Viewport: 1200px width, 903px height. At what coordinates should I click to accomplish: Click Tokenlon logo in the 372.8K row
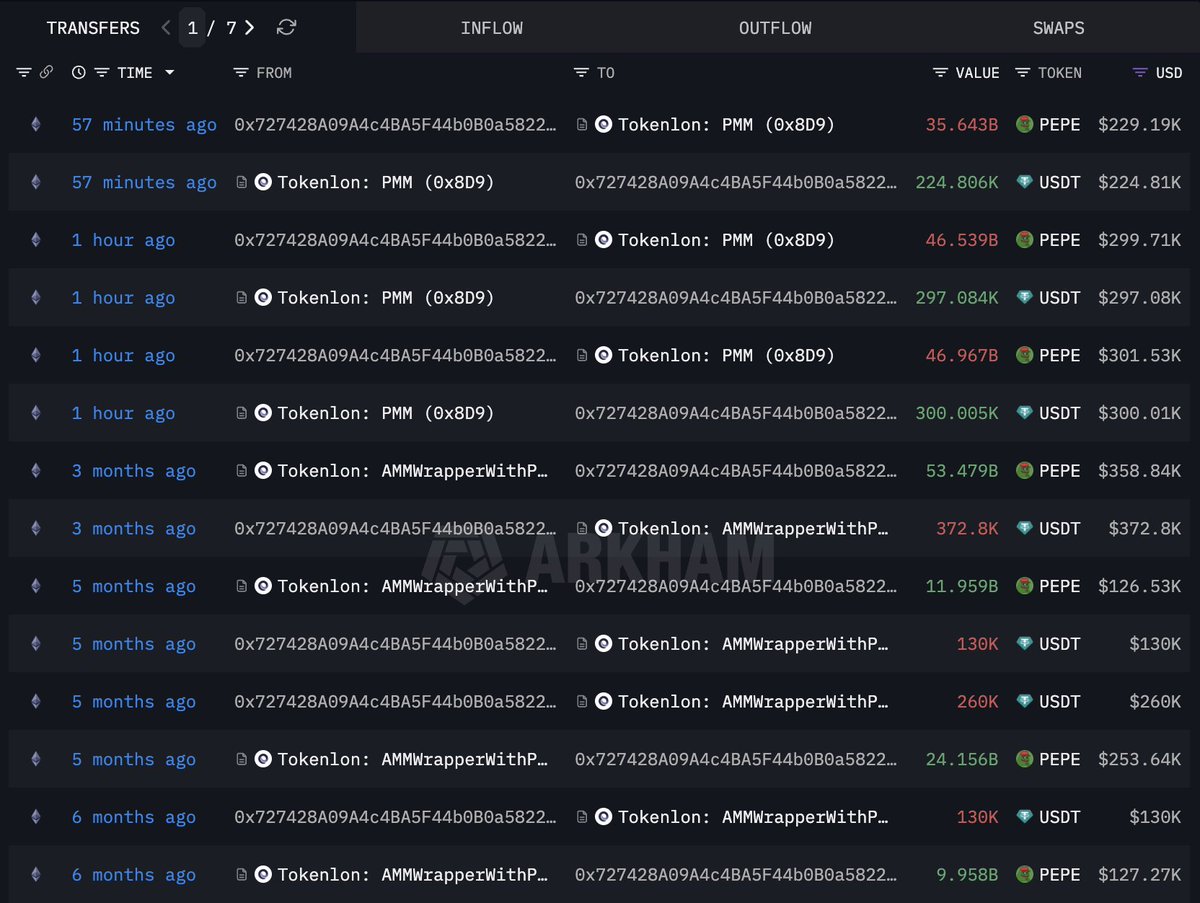[x=603, y=529]
